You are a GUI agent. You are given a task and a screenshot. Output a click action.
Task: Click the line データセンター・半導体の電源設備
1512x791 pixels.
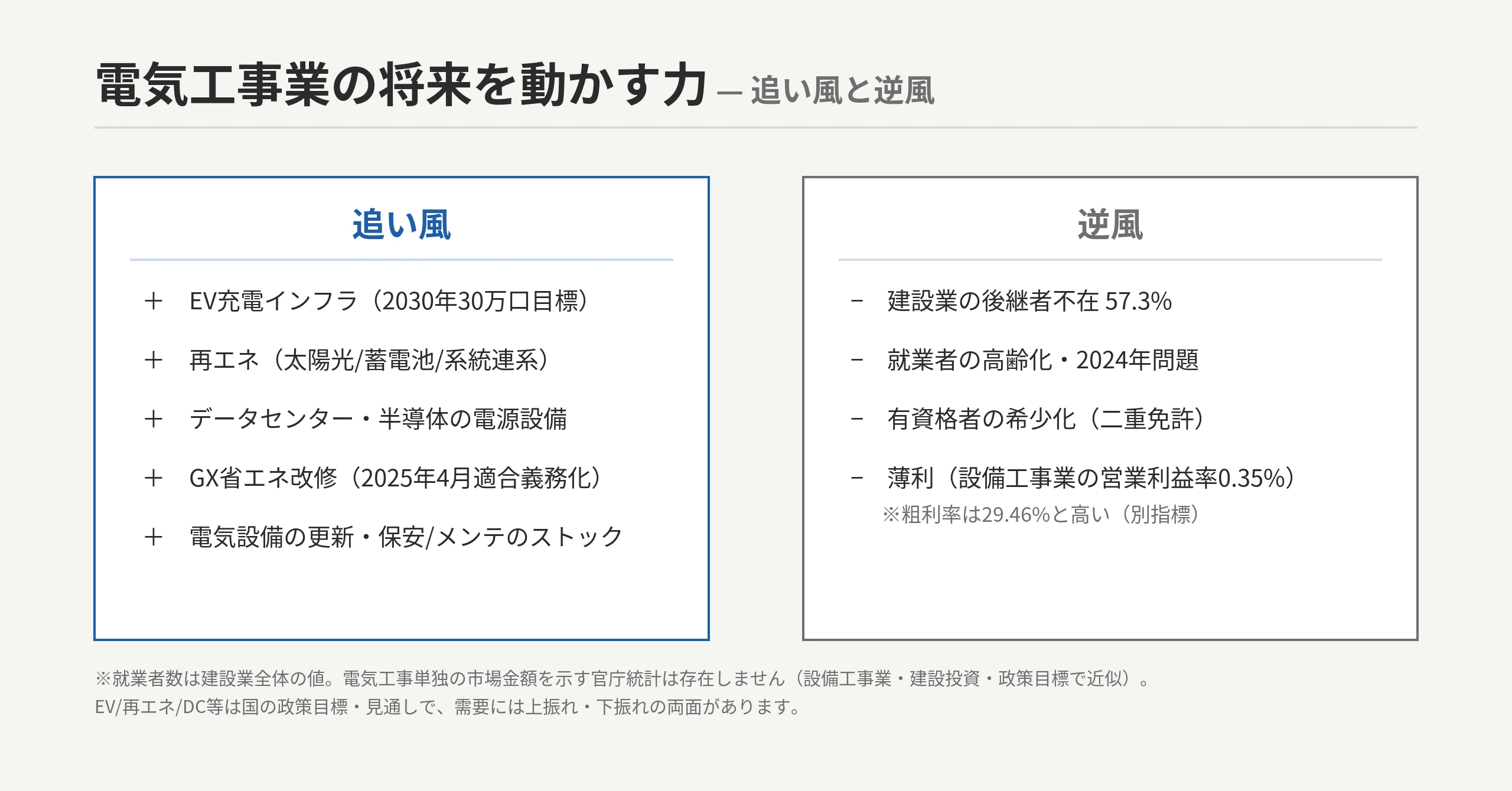point(378,419)
